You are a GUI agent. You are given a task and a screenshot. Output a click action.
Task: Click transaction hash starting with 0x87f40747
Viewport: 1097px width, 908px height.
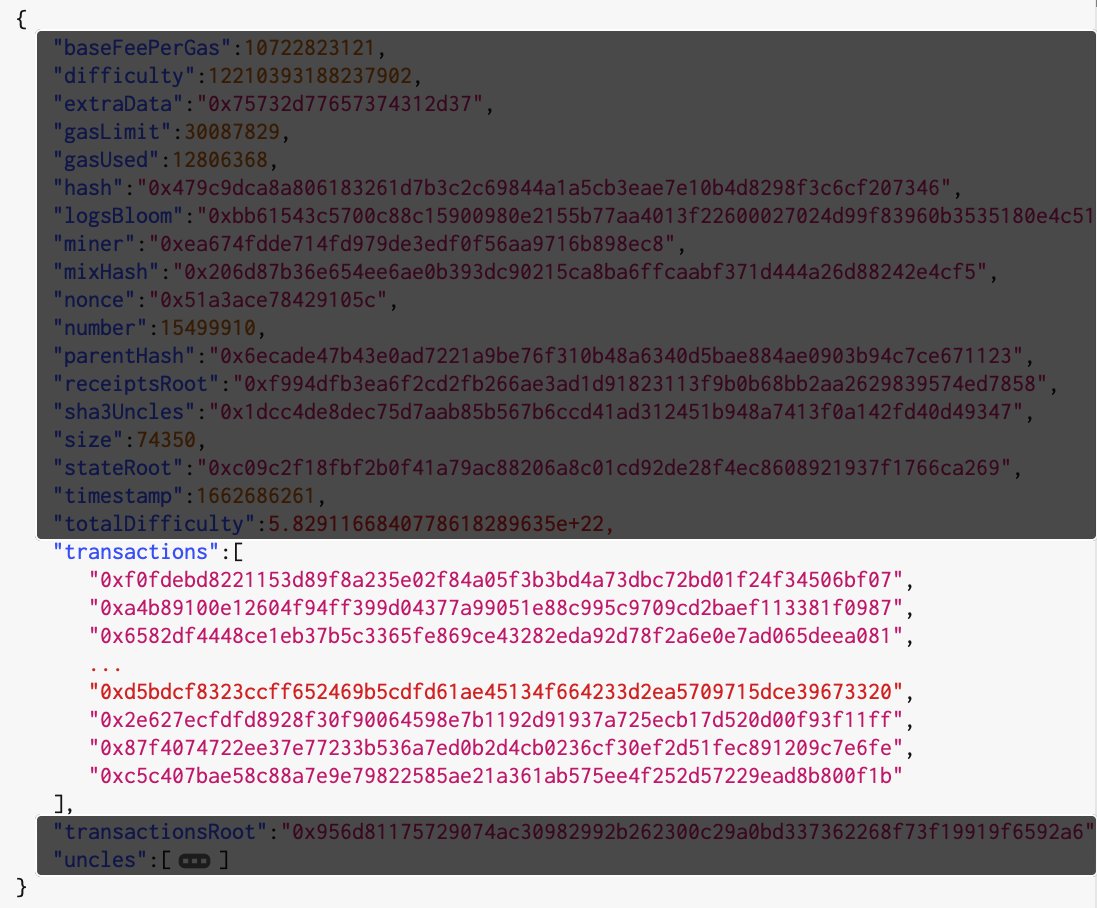pyautogui.click(x=496, y=748)
